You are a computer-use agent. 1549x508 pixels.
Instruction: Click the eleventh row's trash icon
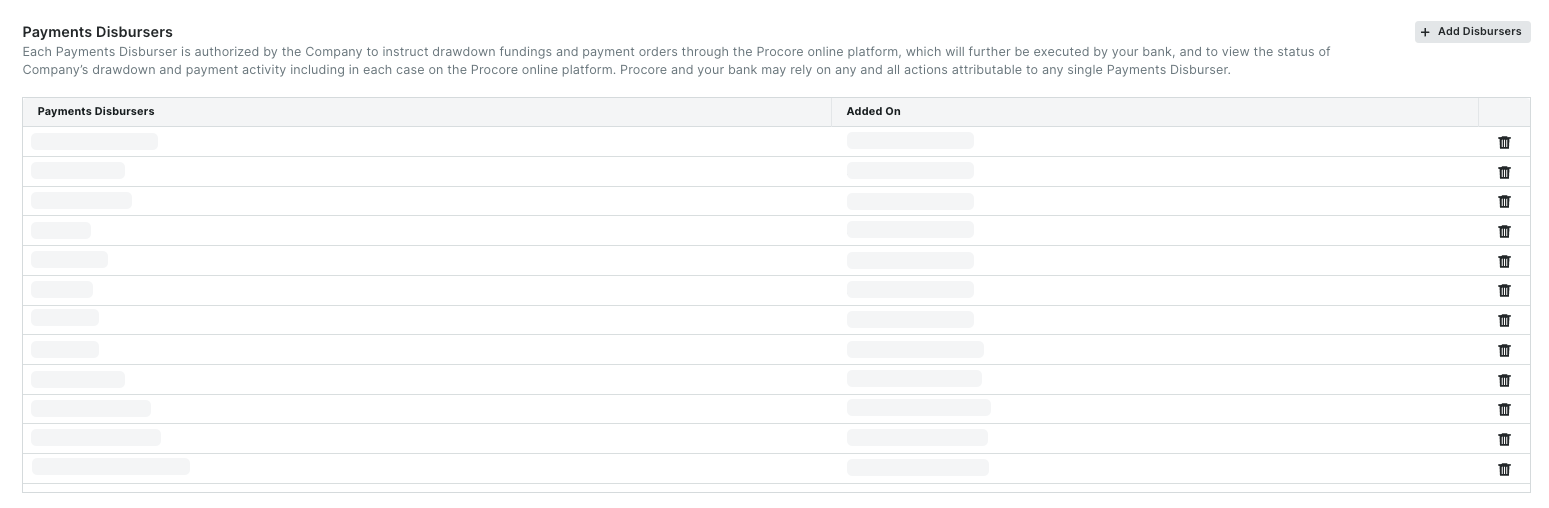click(1504, 439)
